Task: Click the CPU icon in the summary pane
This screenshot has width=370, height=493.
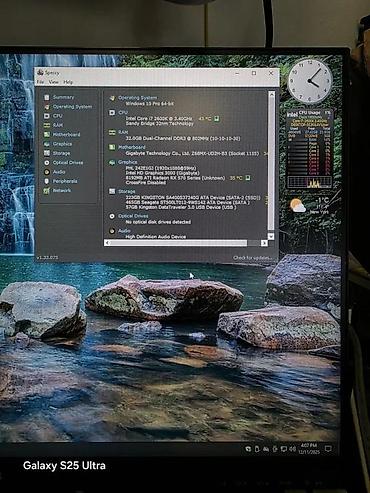Action: (x=112, y=113)
